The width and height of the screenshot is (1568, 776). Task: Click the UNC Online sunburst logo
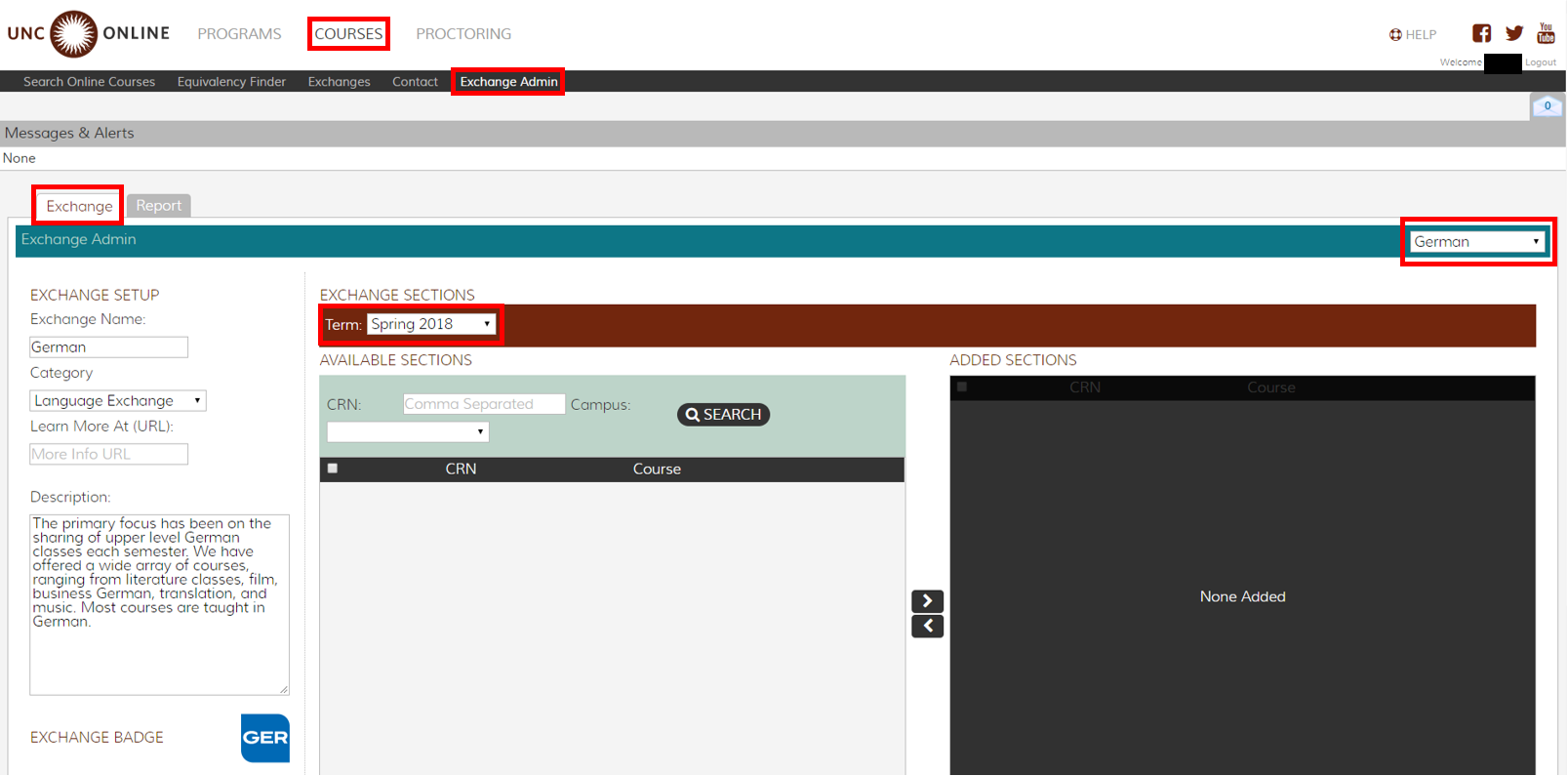[74, 34]
